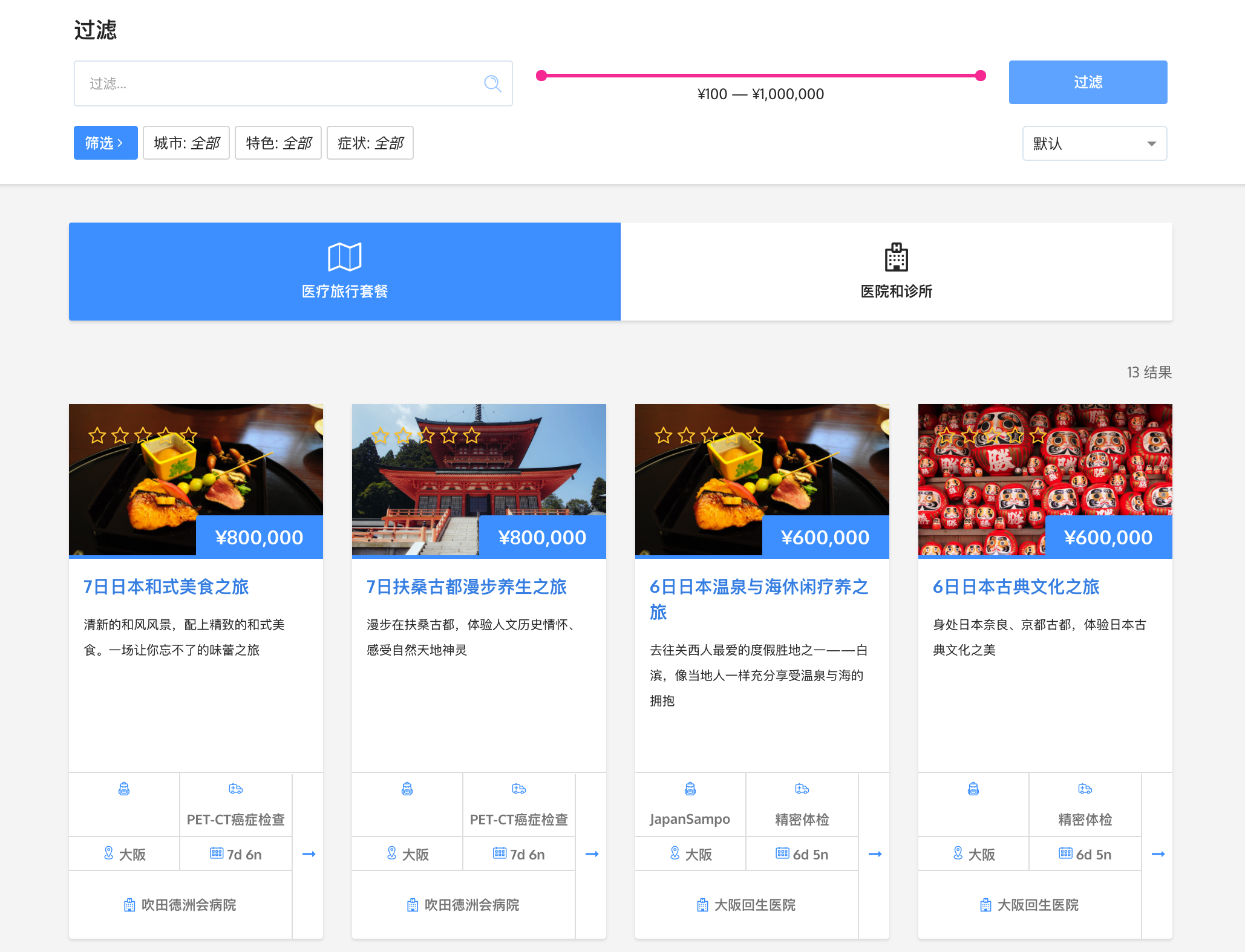Click backpack icon above JapanSampo
Screen dimensions: 1245x952
pyautogui.click(x=690, y=789)
